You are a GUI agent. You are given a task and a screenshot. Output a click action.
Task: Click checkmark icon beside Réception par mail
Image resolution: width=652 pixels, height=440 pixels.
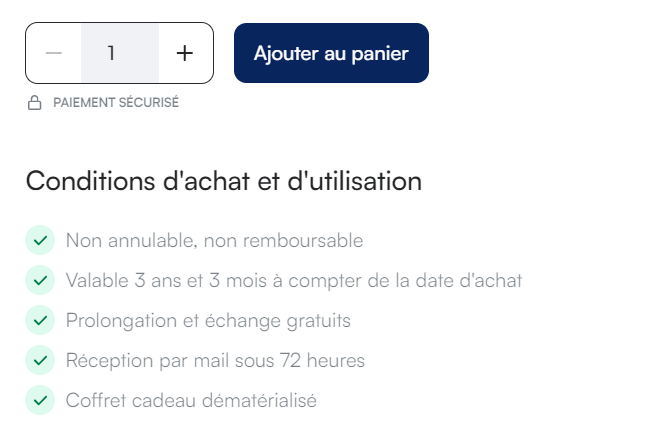pos(40,360)
